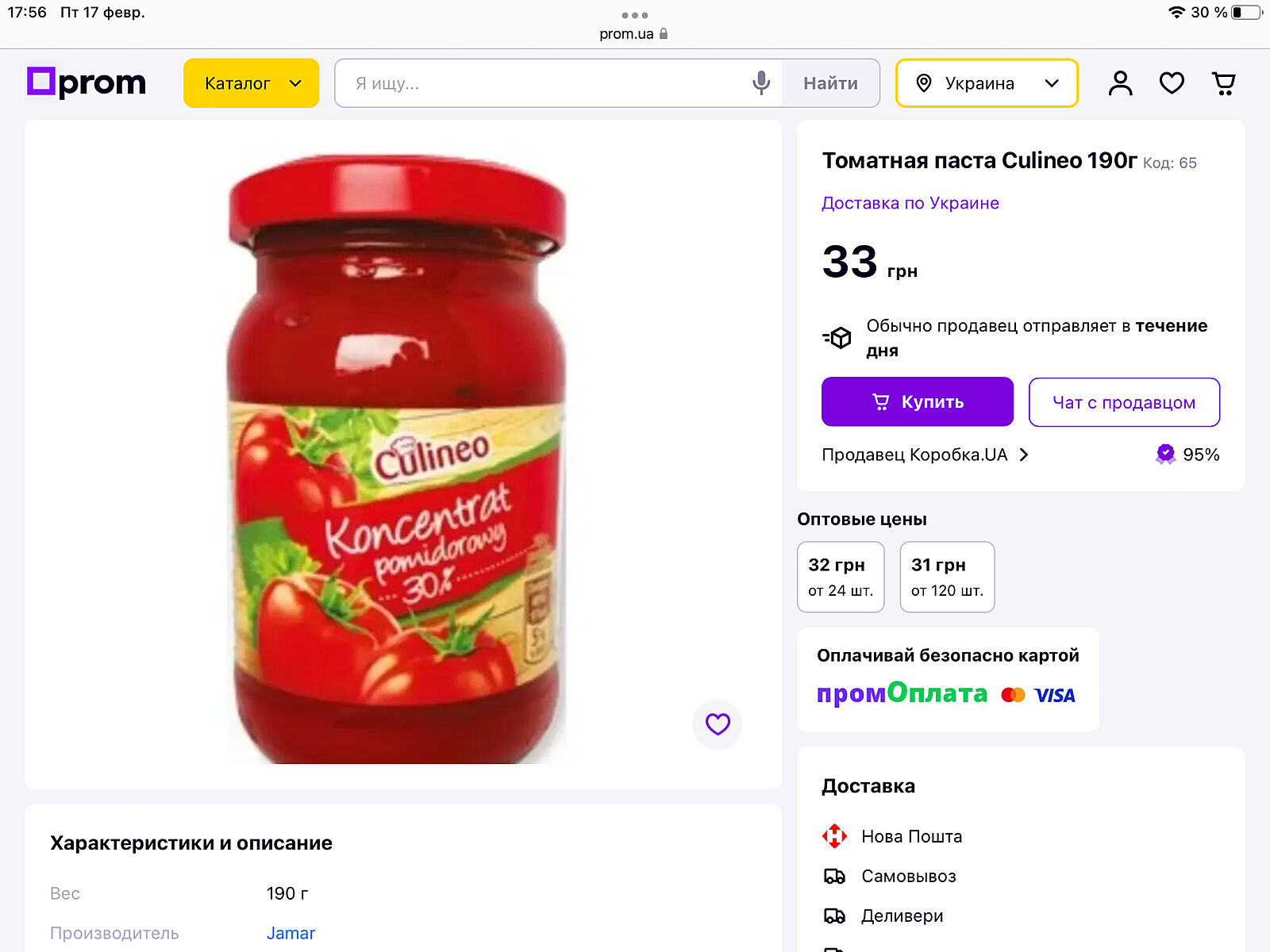Add product to wishlist via image heart
This screenshot has width=1270, height=952.
point(718,724)
